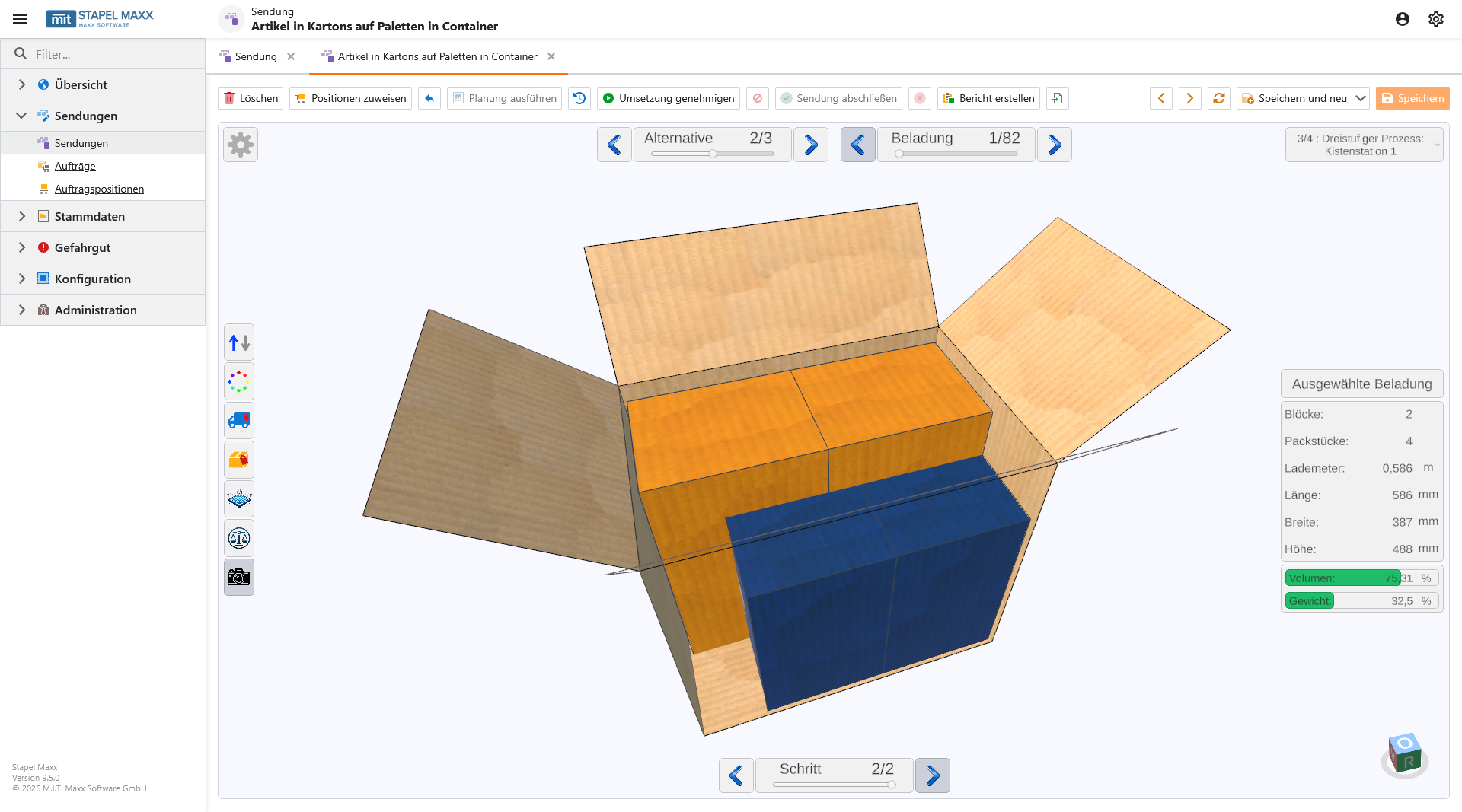Open the hamburger navigation menu
Viewport: 1462px width, 812px height.
(20, 19)
